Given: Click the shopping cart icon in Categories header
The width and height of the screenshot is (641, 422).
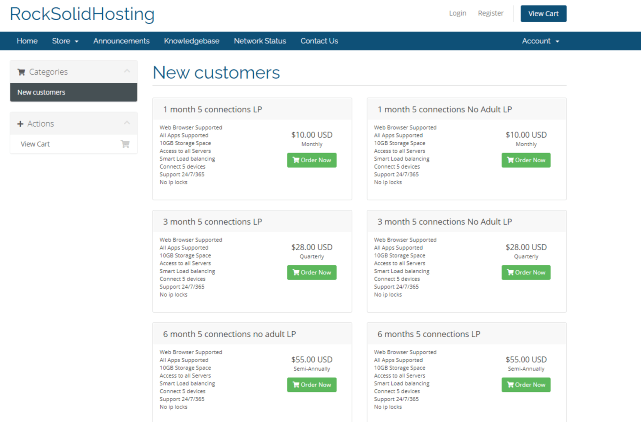Looking at the screenshot, I should pyautogui.click(x=21, y=72).
